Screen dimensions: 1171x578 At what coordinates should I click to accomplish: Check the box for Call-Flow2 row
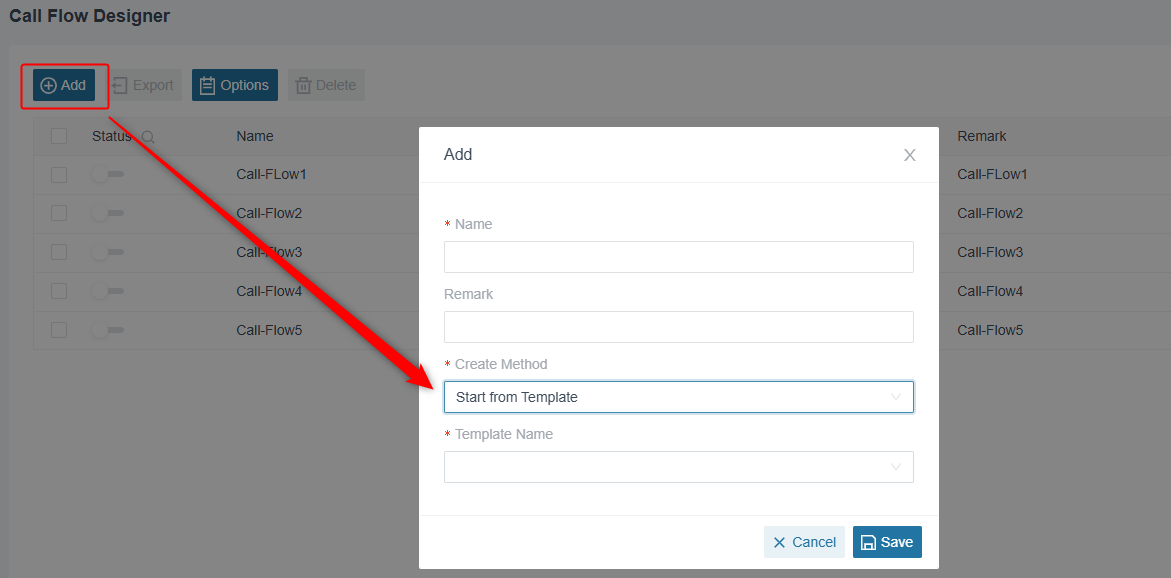tap(59, 214)
